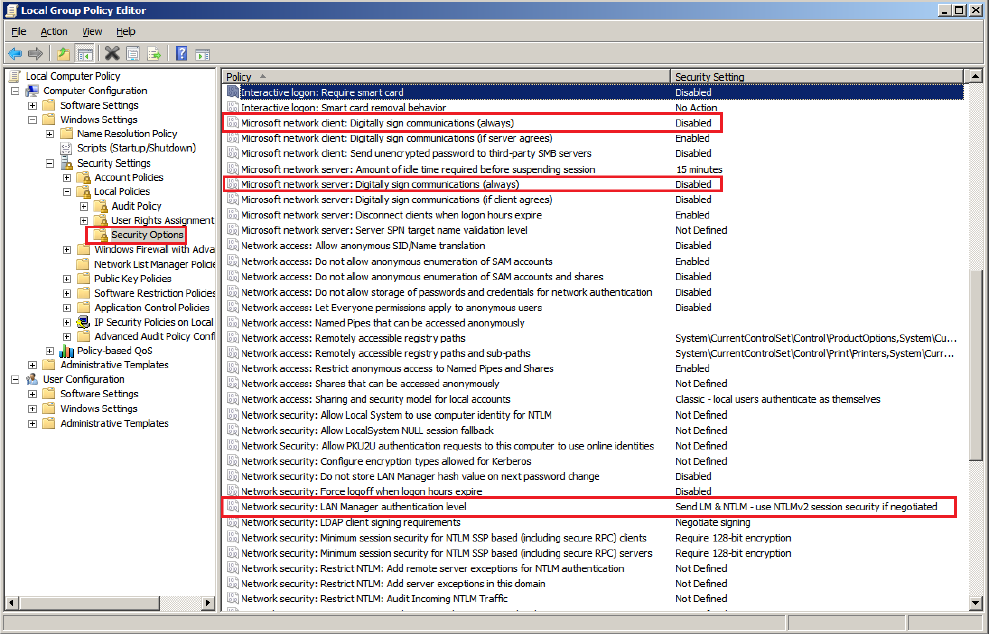Click the Audit Policy folder icon

tap(100, 206)
